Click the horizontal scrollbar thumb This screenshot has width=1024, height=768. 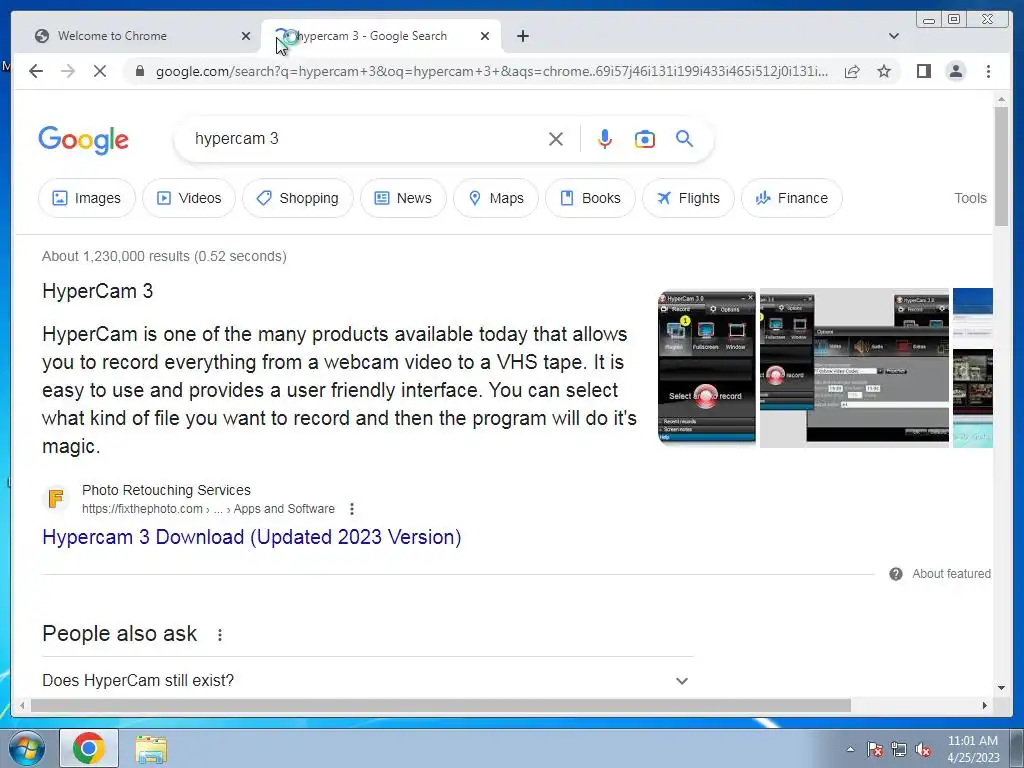[x=441, y=705]
